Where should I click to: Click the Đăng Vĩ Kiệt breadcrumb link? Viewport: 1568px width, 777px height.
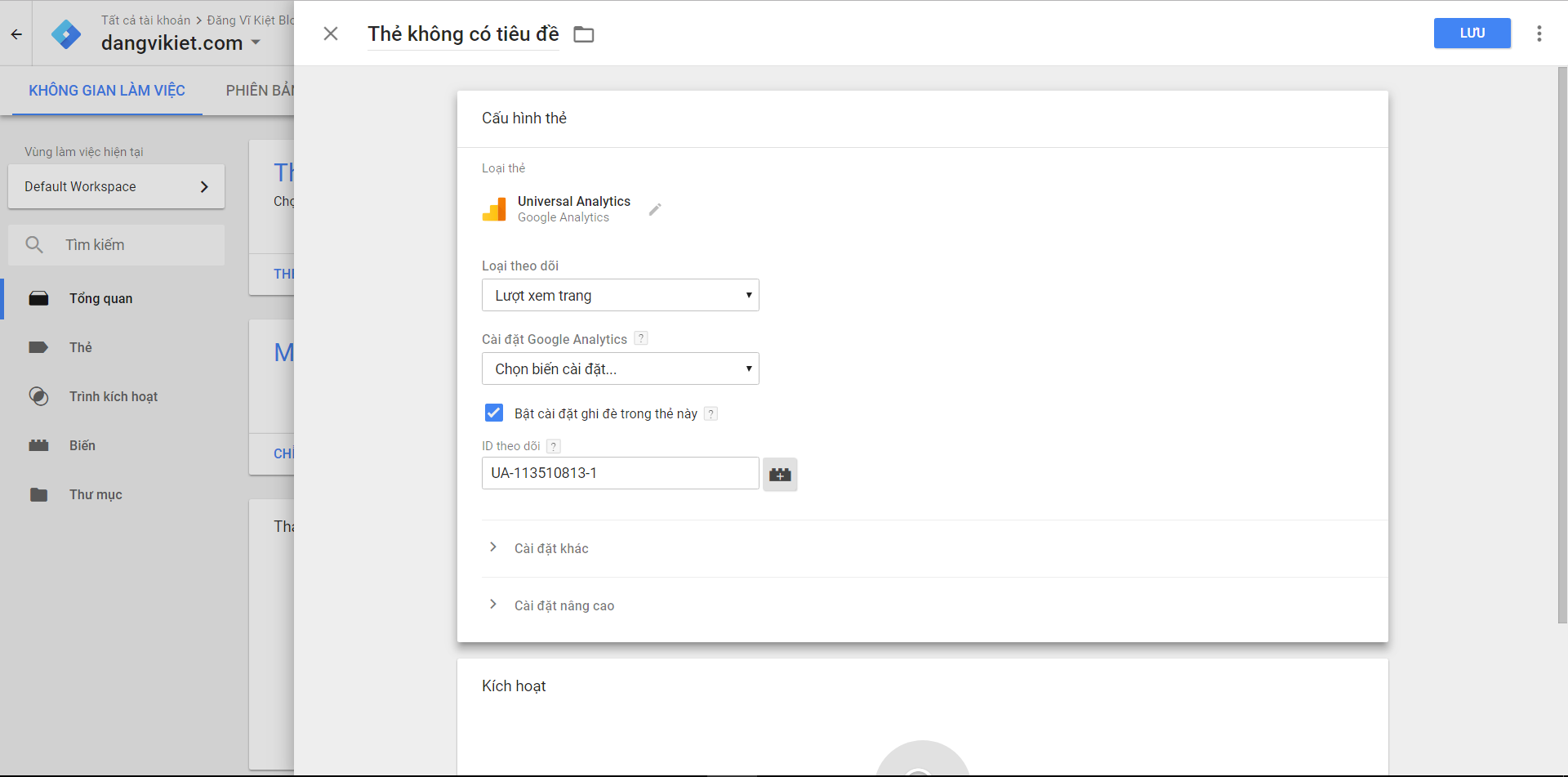[x=250, y=20]
